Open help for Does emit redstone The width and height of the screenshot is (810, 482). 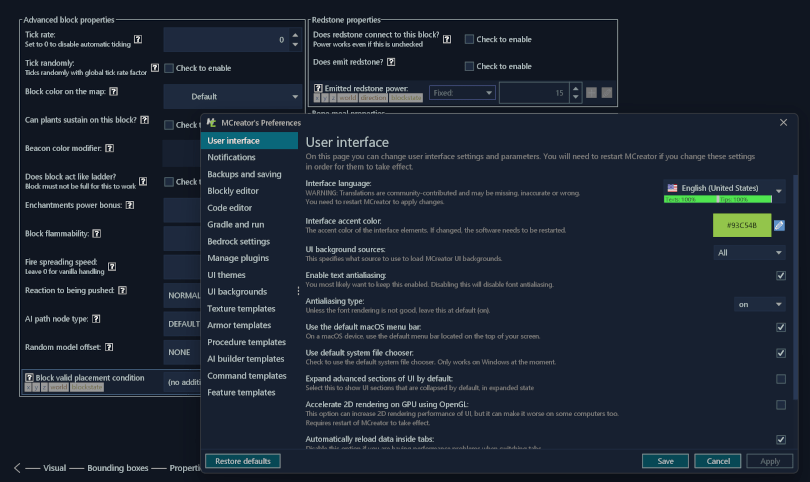[x=391, y=62]
